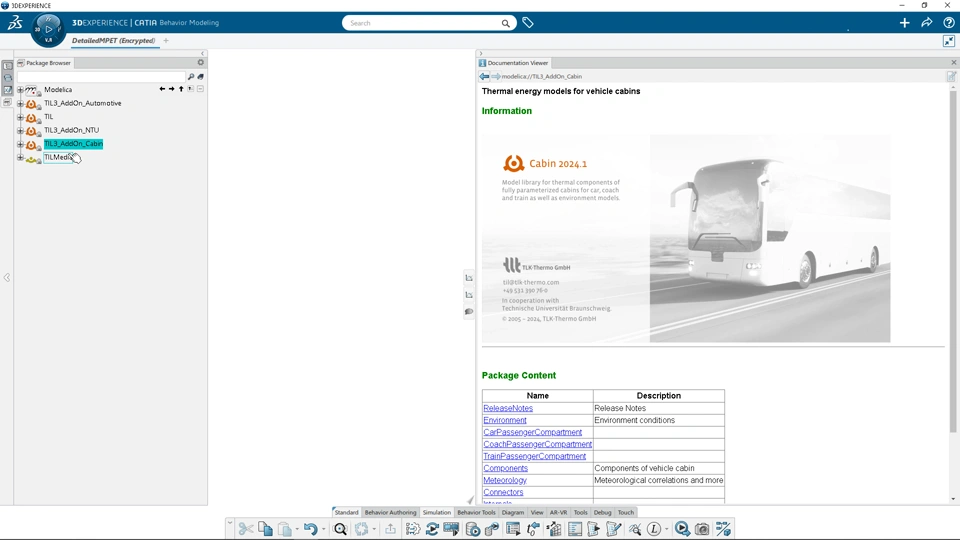The height and width of the screenshot is (540, 960).
Task: Expand the TIL3_AddOn_Cabin node
Action: [x=20, y=144]
